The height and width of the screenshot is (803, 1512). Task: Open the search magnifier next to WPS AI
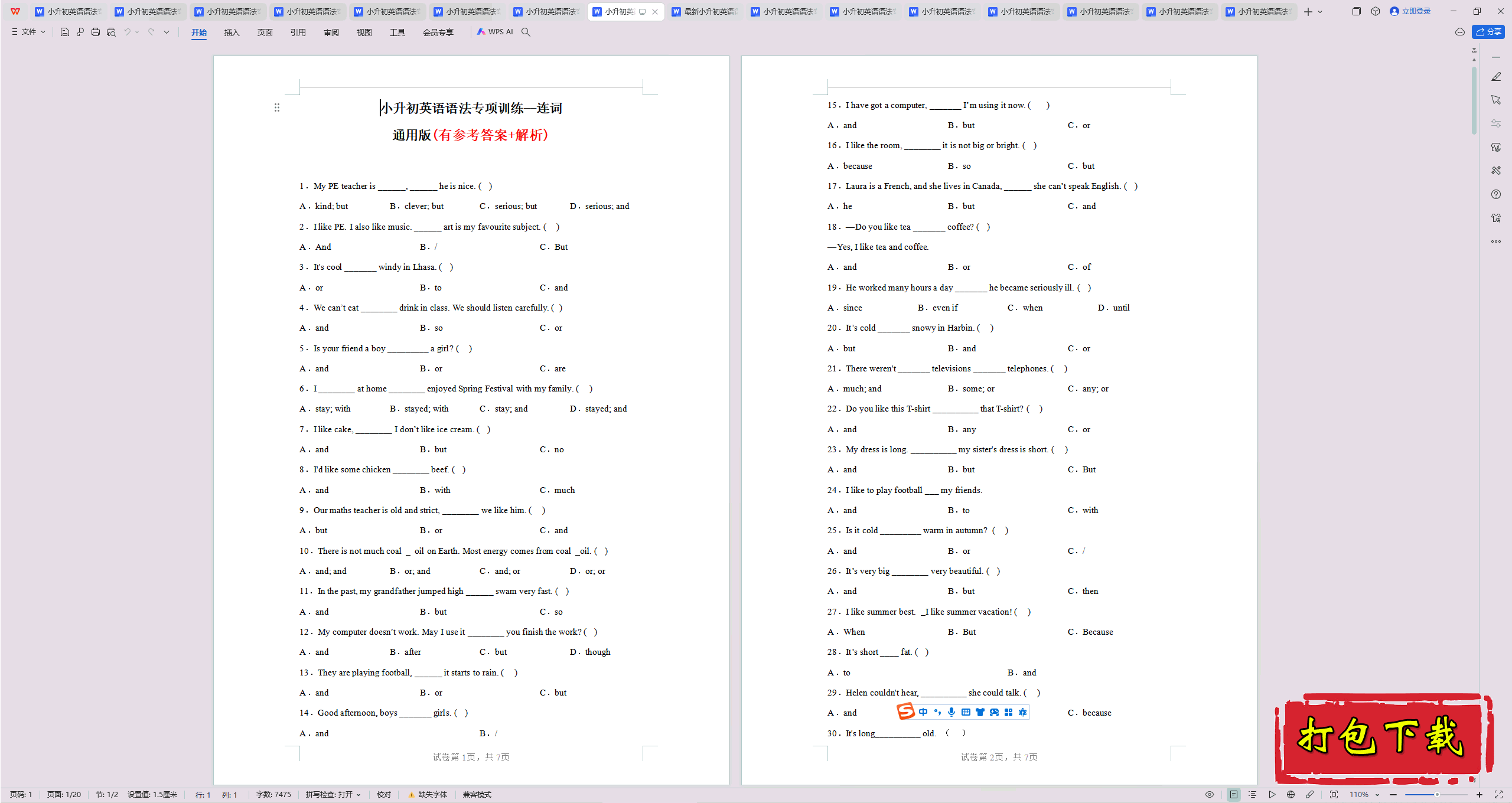(x=526, y=32)
